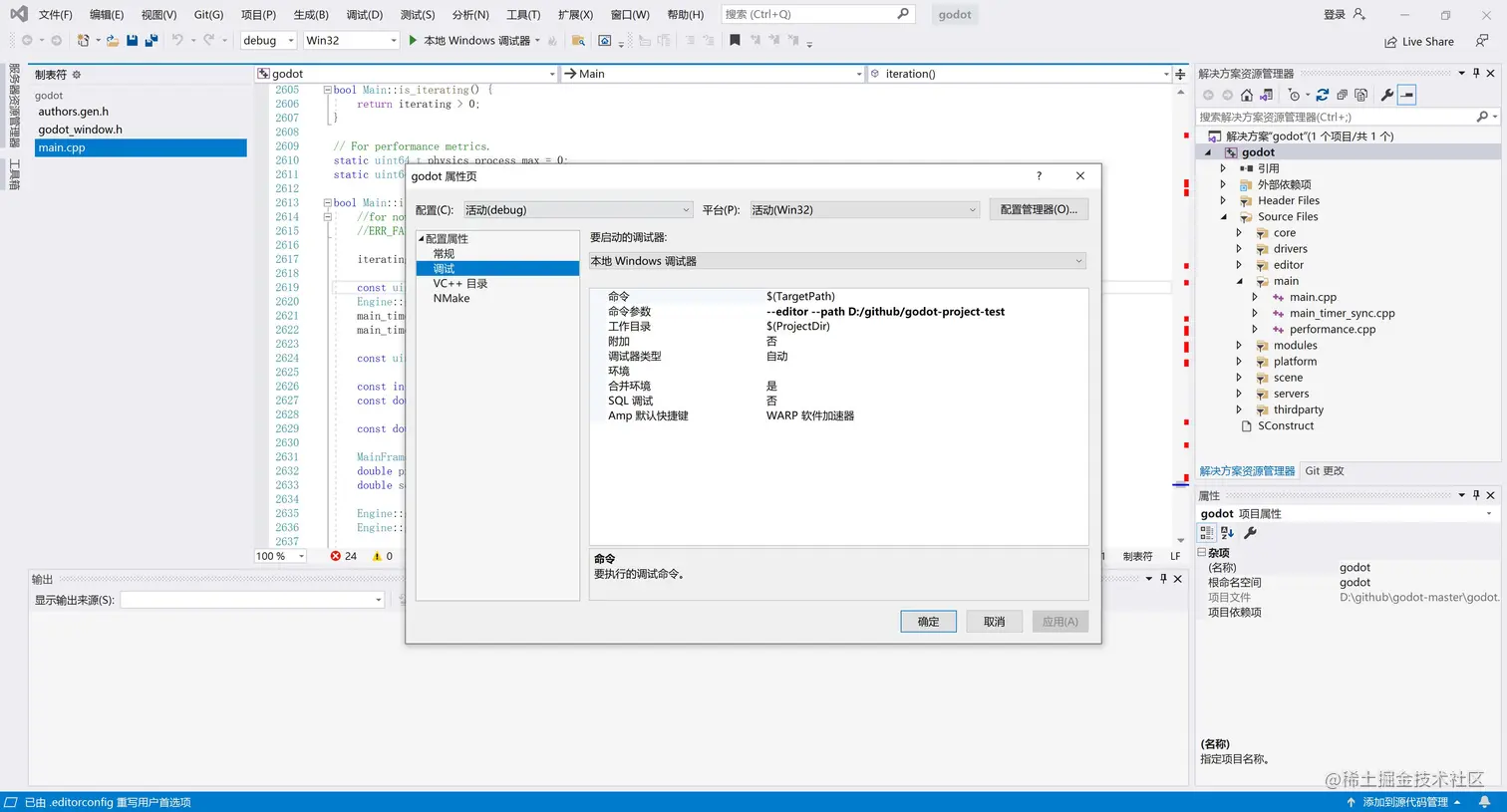Select 常规 in the property tree

[x=445, y=254]
